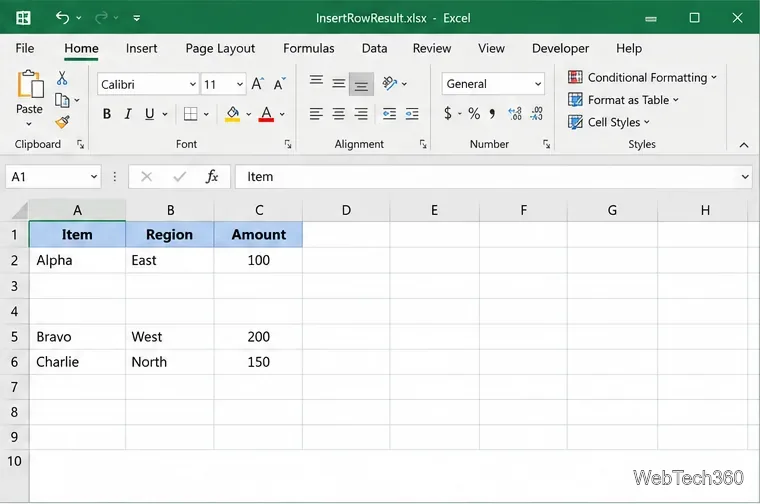Apply Comma Style format

click(x=492, y=114)
